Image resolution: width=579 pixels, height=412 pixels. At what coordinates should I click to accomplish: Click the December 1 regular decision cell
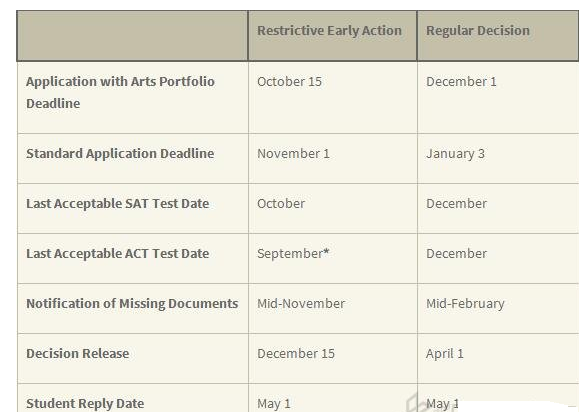click(461, 82)
